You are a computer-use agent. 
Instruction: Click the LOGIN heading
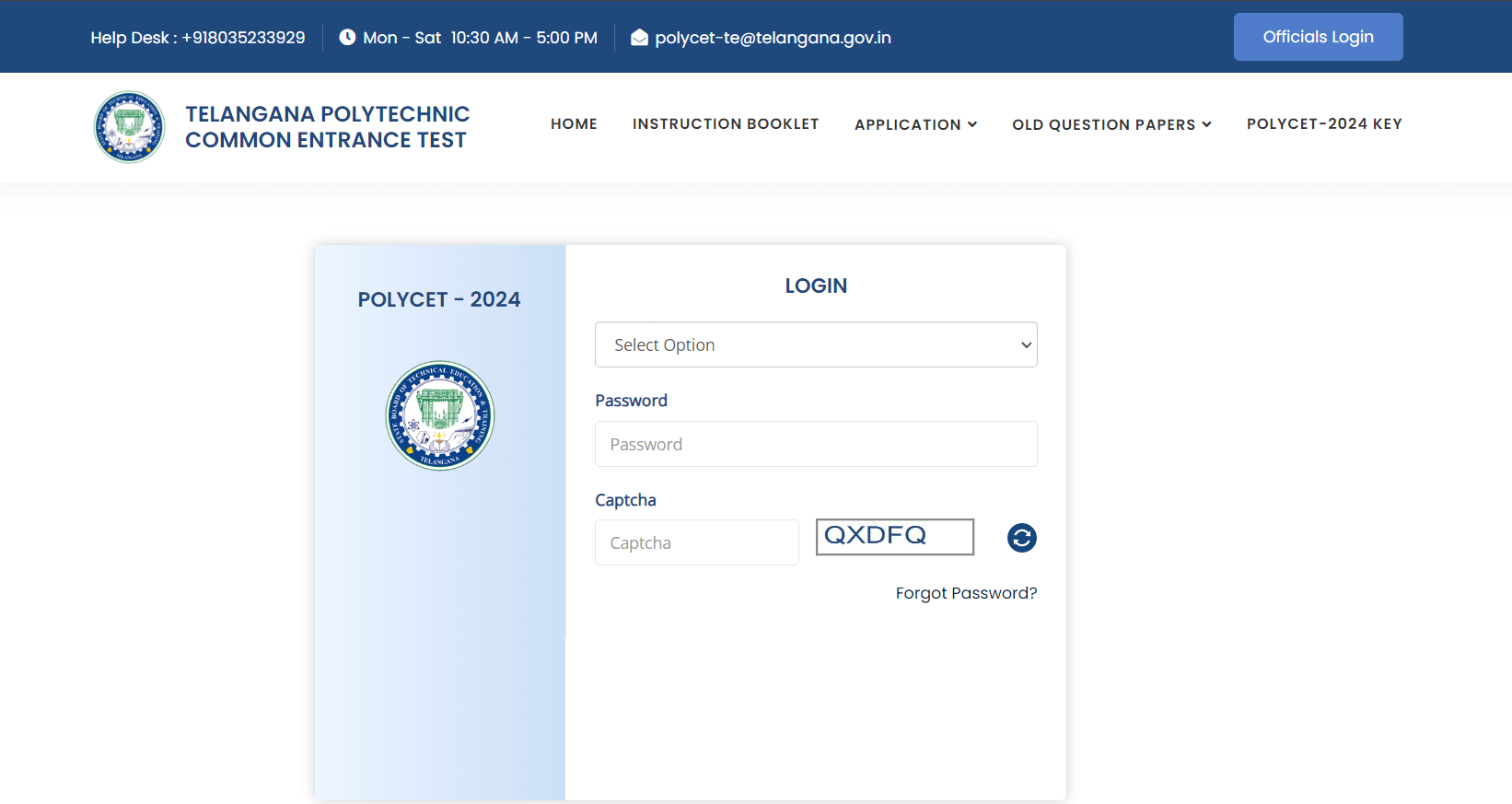click(x=816, y=285)
